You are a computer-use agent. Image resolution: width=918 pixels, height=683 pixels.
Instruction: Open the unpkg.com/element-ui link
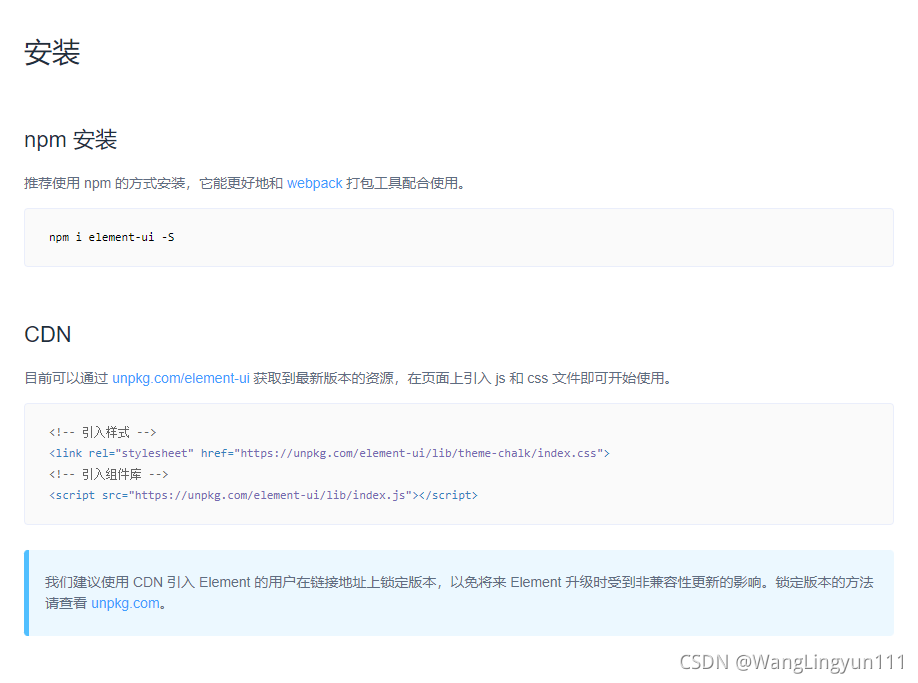pyautogui.click(x=181, y=378)
